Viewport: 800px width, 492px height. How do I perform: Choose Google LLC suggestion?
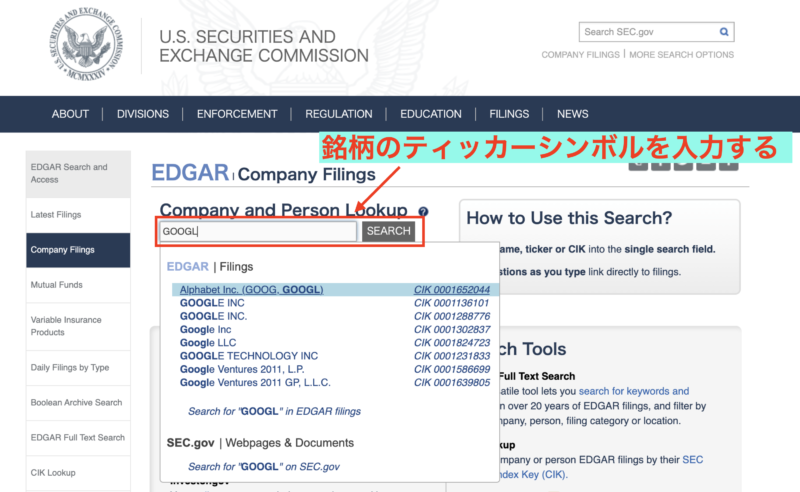tap(208, 342)
